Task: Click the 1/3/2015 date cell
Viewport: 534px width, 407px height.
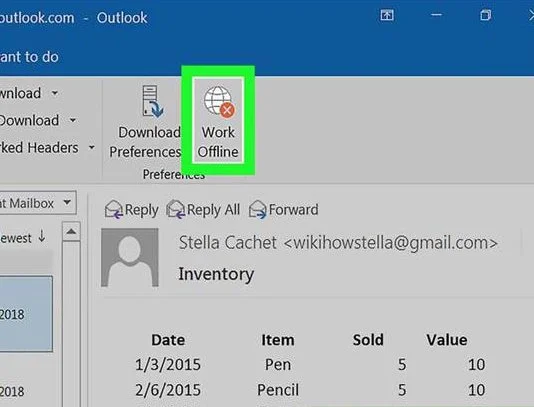Action: [168, 365]
